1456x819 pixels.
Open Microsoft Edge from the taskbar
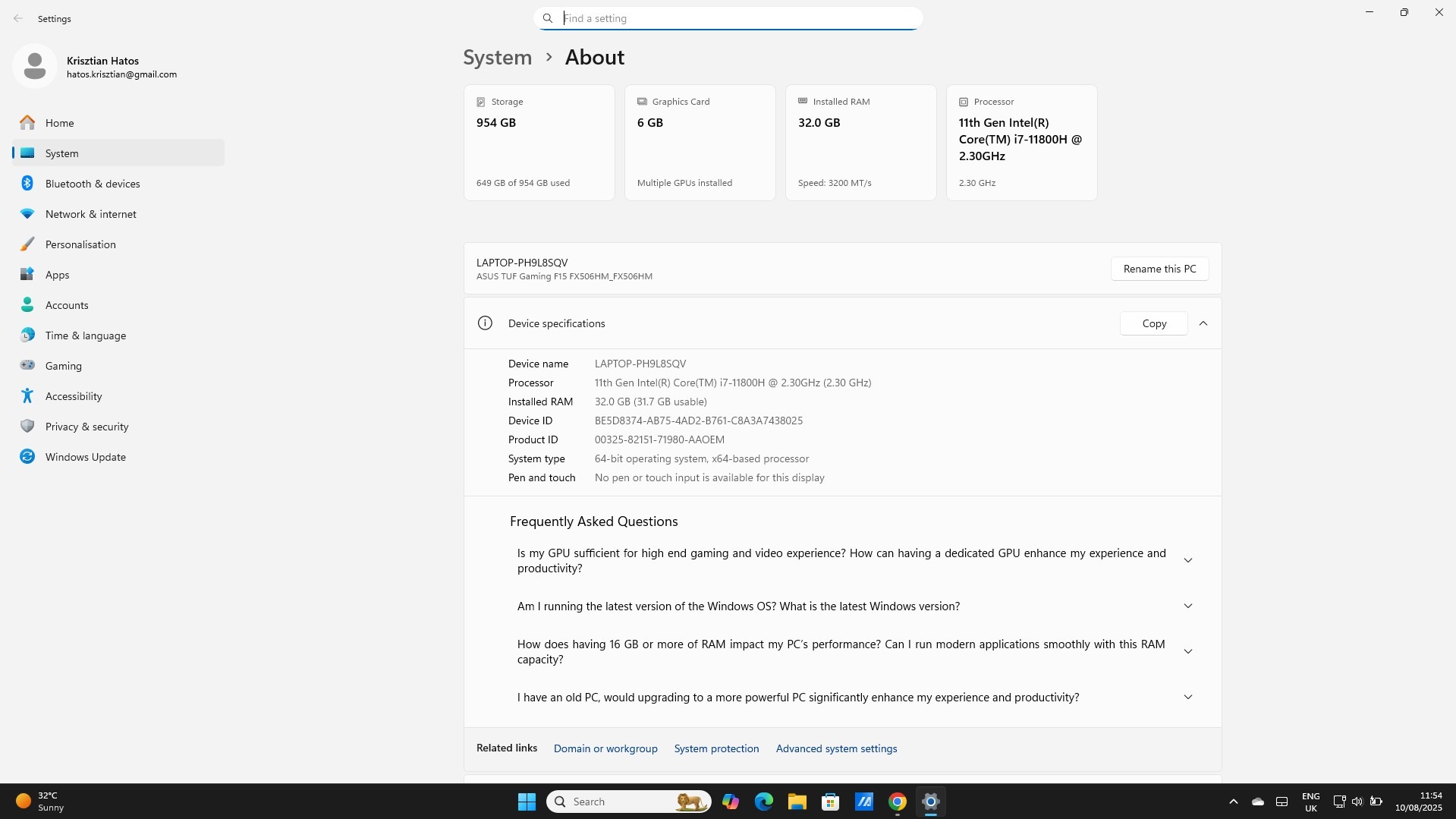pos(764,802)
